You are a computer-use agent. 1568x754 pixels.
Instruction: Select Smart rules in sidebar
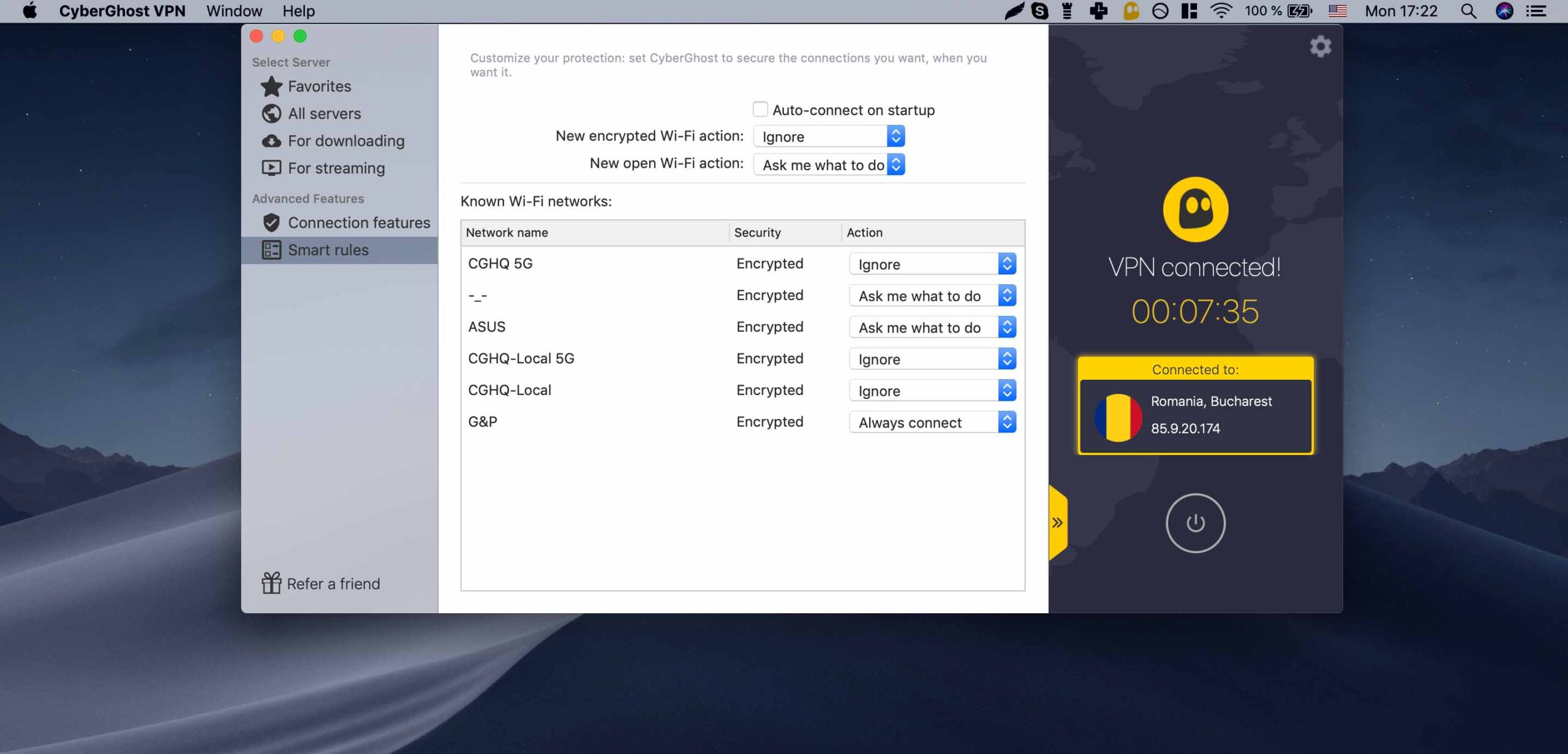click(328, 250)
